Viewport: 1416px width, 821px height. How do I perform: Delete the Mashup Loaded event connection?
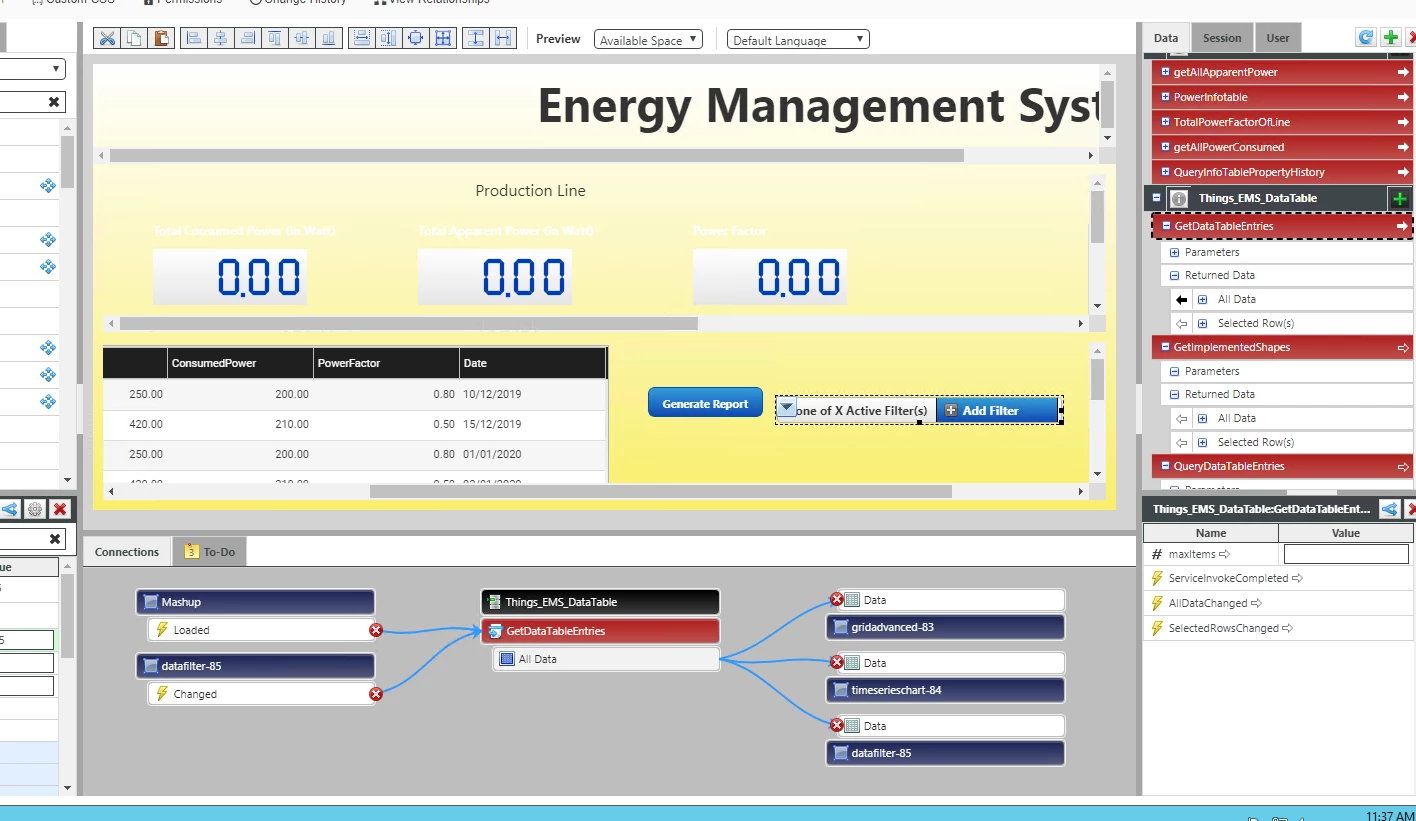(376, 630)
